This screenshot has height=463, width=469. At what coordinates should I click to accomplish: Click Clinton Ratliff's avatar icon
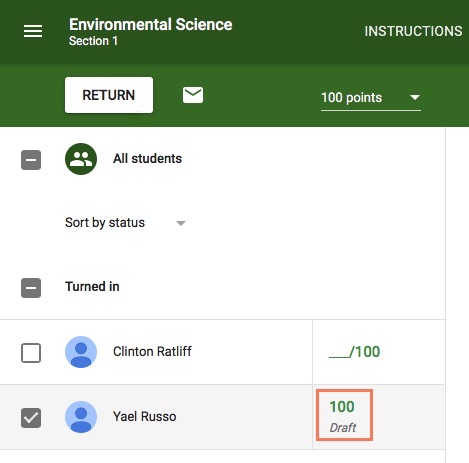point(81,352)
